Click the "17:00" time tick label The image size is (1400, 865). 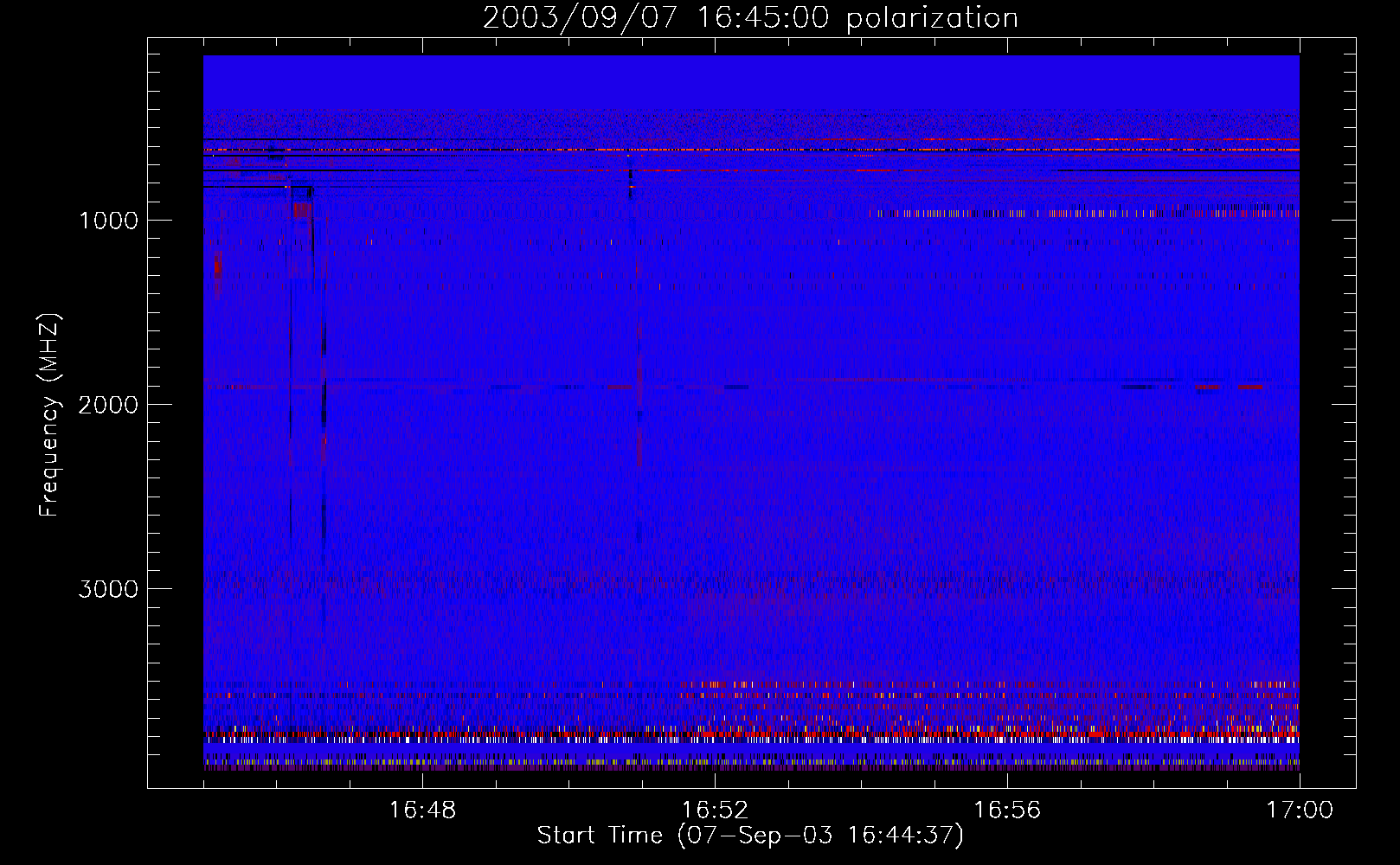tap(1300, 811)
